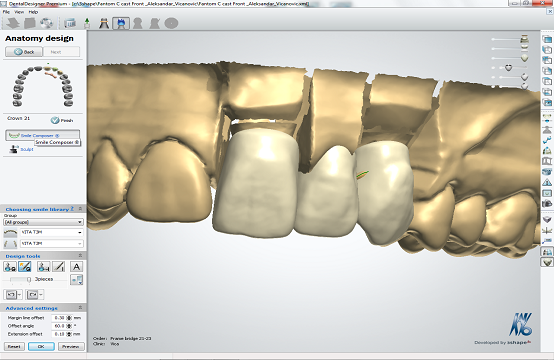Viewport: 554px width, 360px height.
Task: Open help link beside Choosing smile library
Action: 72,209
